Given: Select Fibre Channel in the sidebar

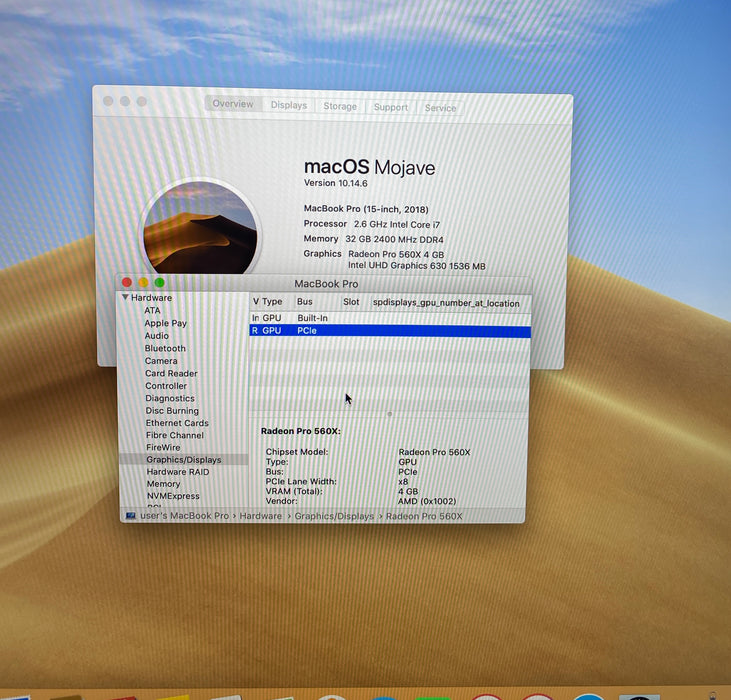Looking at the screenshot, I should pyautogui.click(x=175, y=435).
